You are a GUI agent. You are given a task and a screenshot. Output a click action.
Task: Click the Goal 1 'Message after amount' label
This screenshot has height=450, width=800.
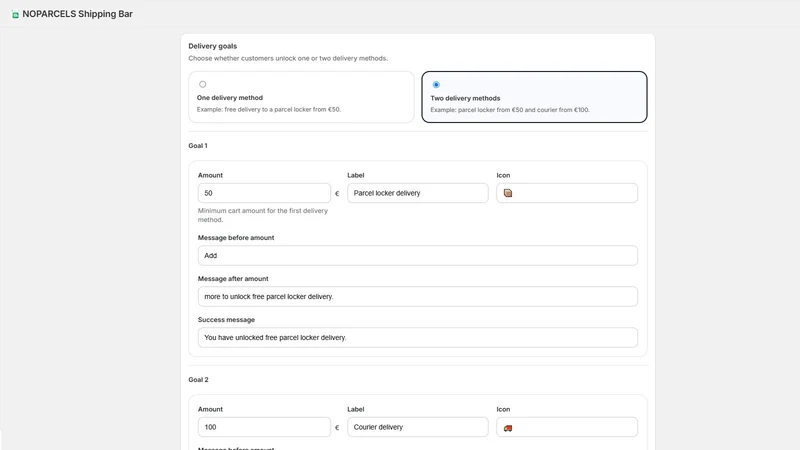pos(233,279)
